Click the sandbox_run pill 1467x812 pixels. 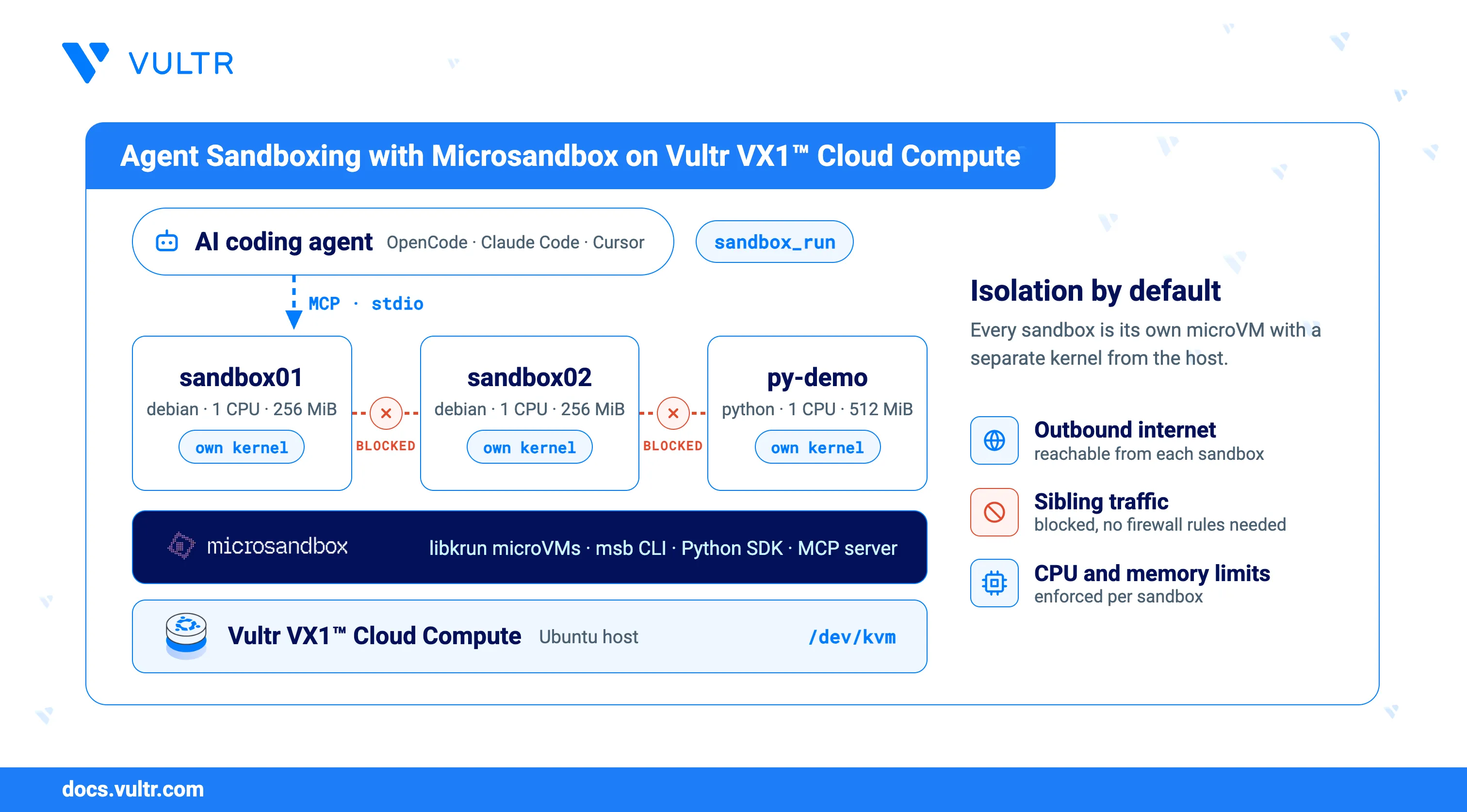click(775, 242)
